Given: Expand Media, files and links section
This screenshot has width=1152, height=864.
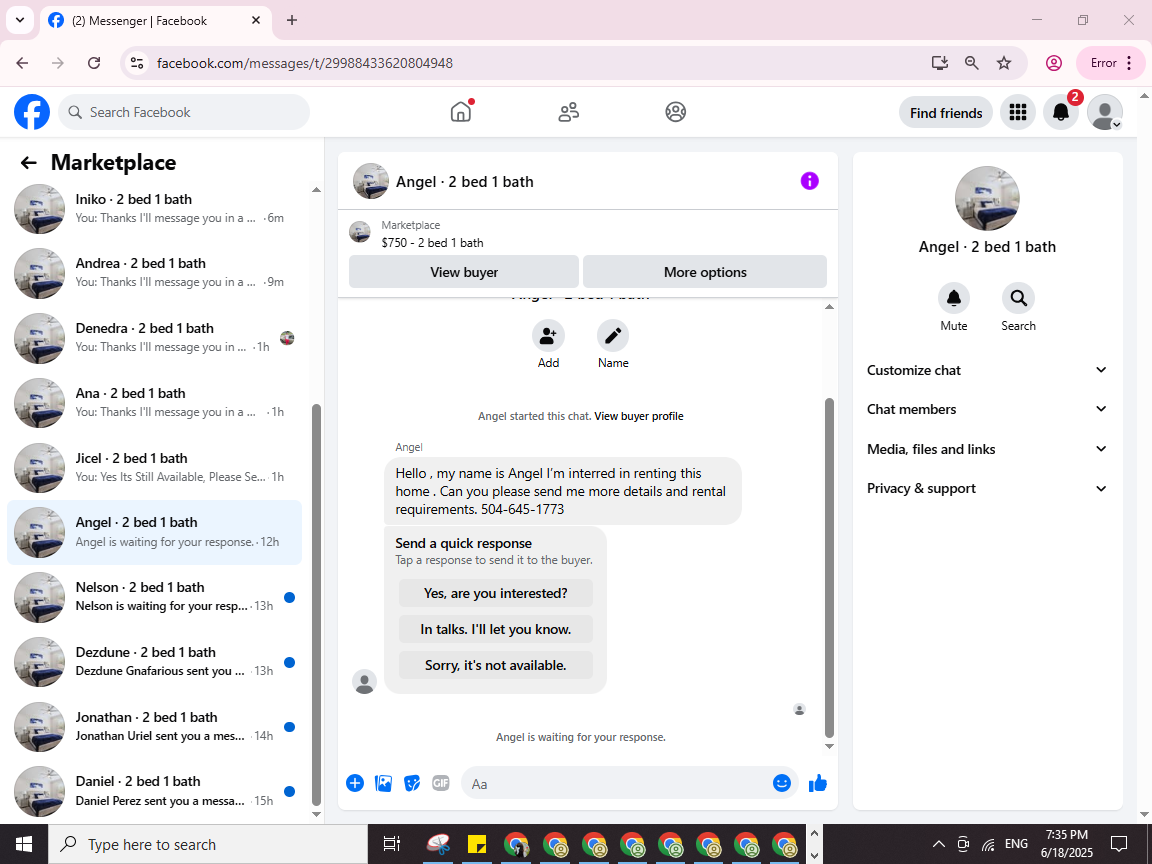Looking at the screenshot, I should pos(987,449).
